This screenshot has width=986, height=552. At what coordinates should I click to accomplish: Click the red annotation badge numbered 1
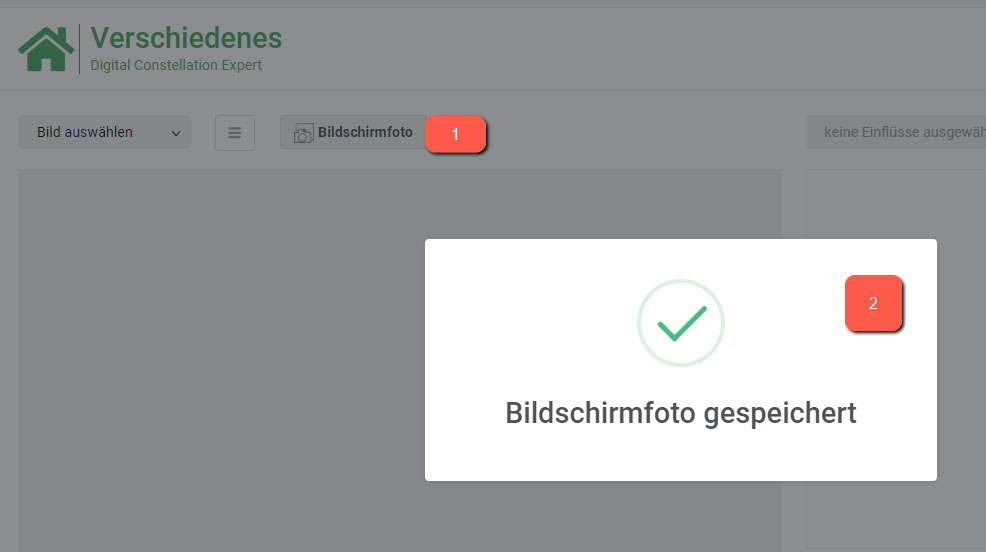455,134
